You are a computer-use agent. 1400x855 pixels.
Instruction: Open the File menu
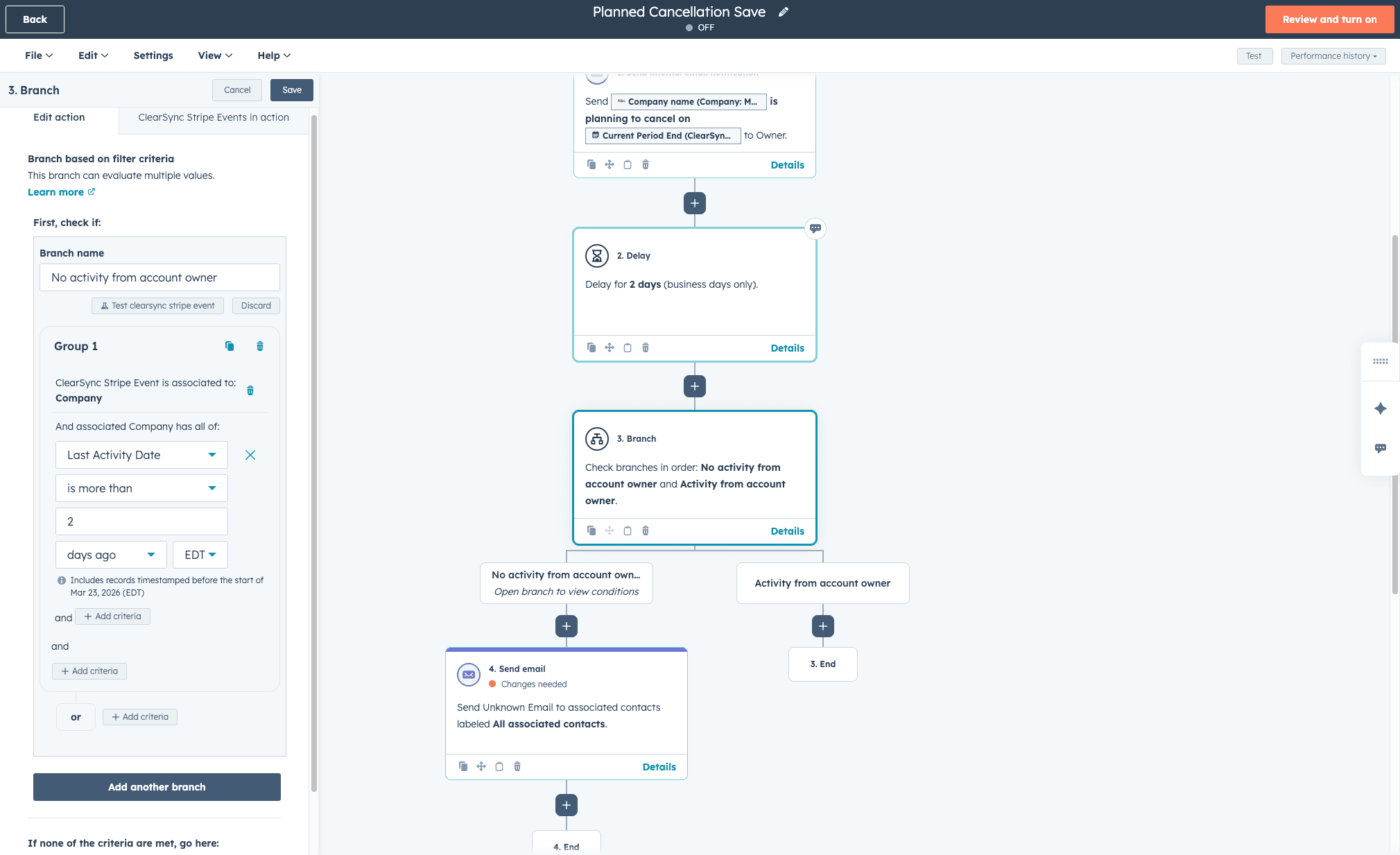[38, 55]
